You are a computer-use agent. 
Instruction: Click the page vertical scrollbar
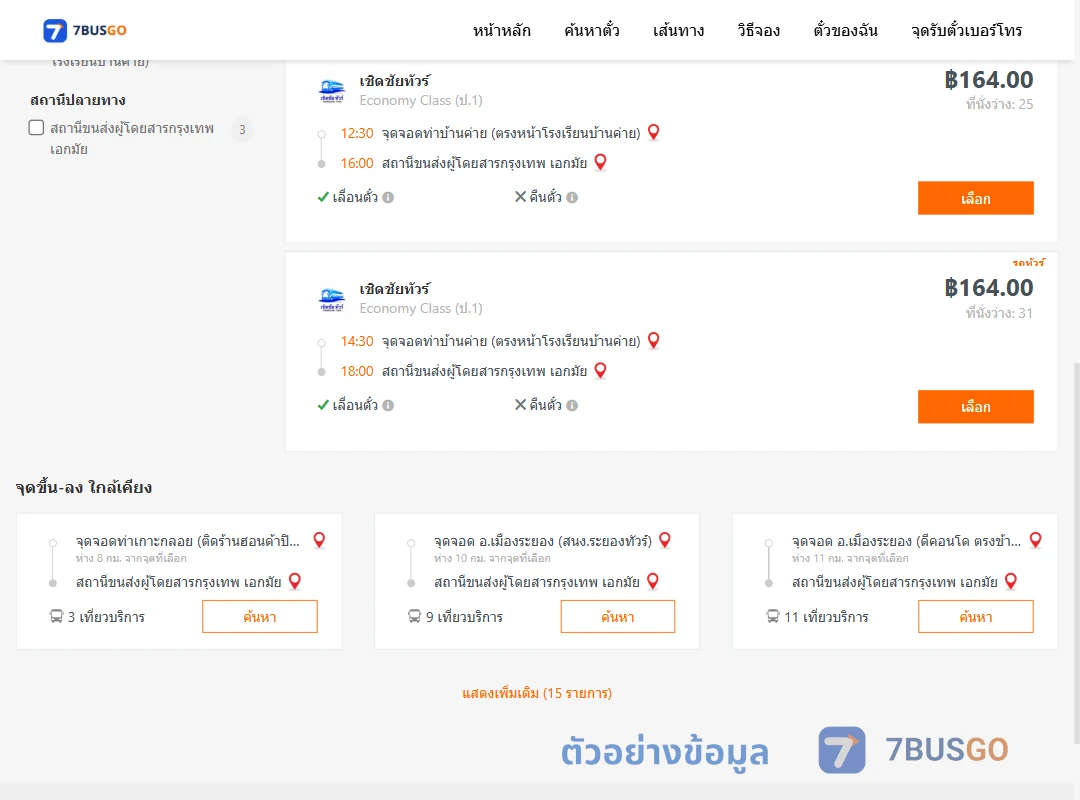[x=1076, y=551]
